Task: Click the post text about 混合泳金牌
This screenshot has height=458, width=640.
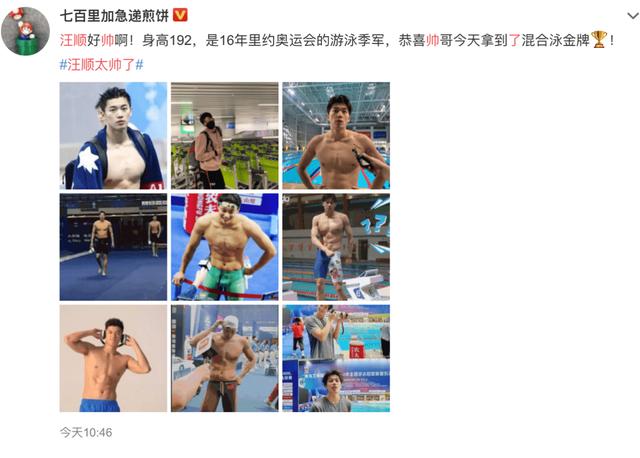Action: coord(337,40)
